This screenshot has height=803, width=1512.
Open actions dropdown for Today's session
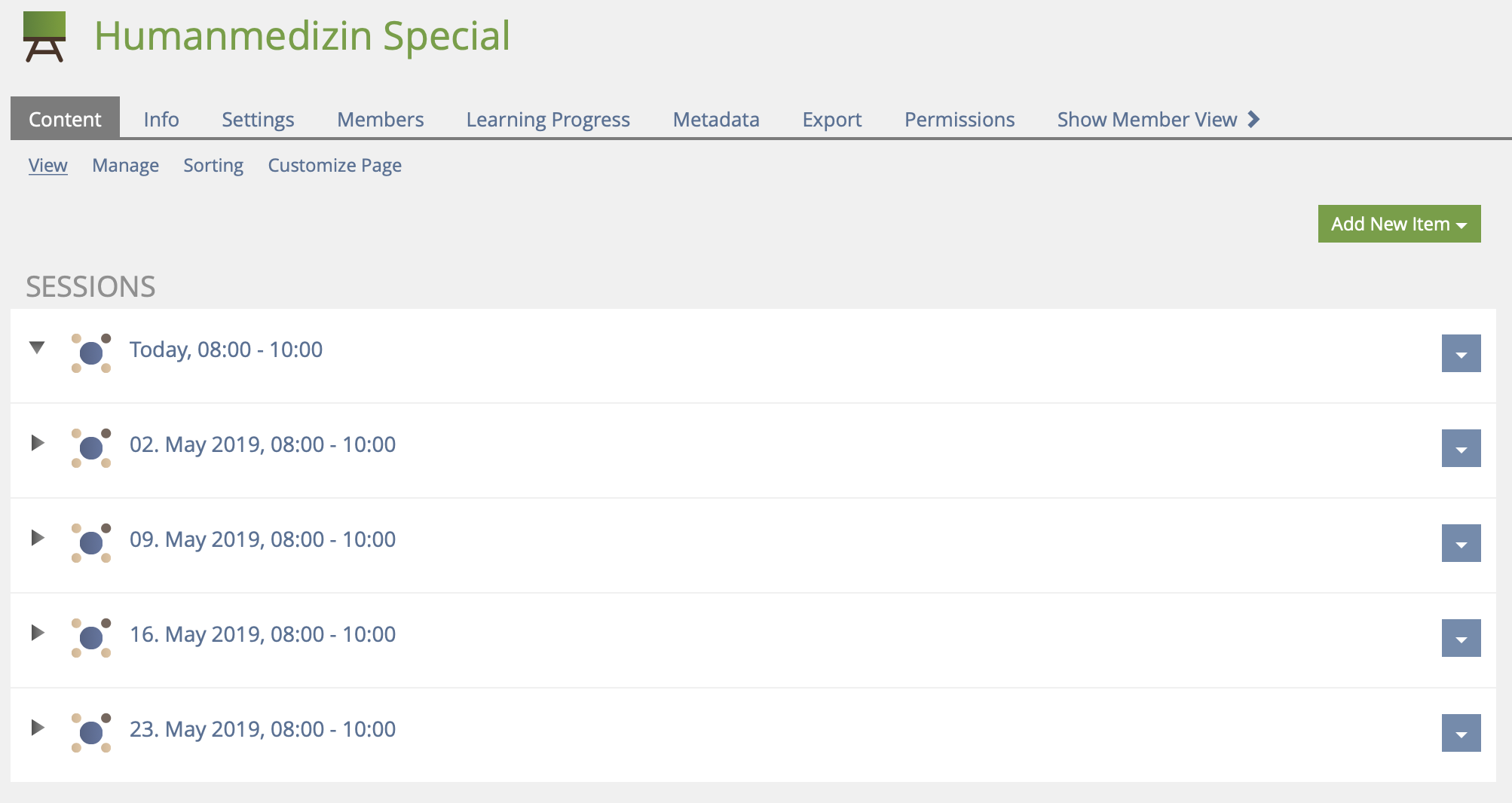1461,353
